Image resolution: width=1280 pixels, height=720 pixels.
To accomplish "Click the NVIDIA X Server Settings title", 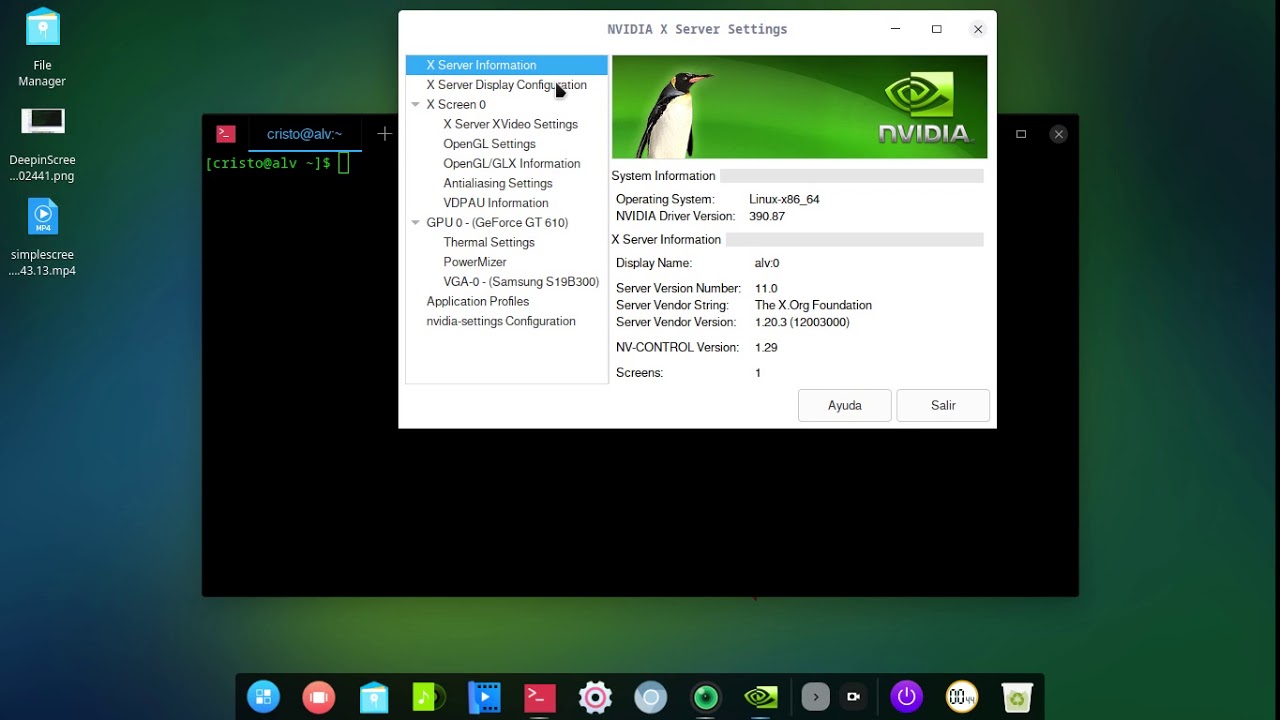I will coord(697,29).
